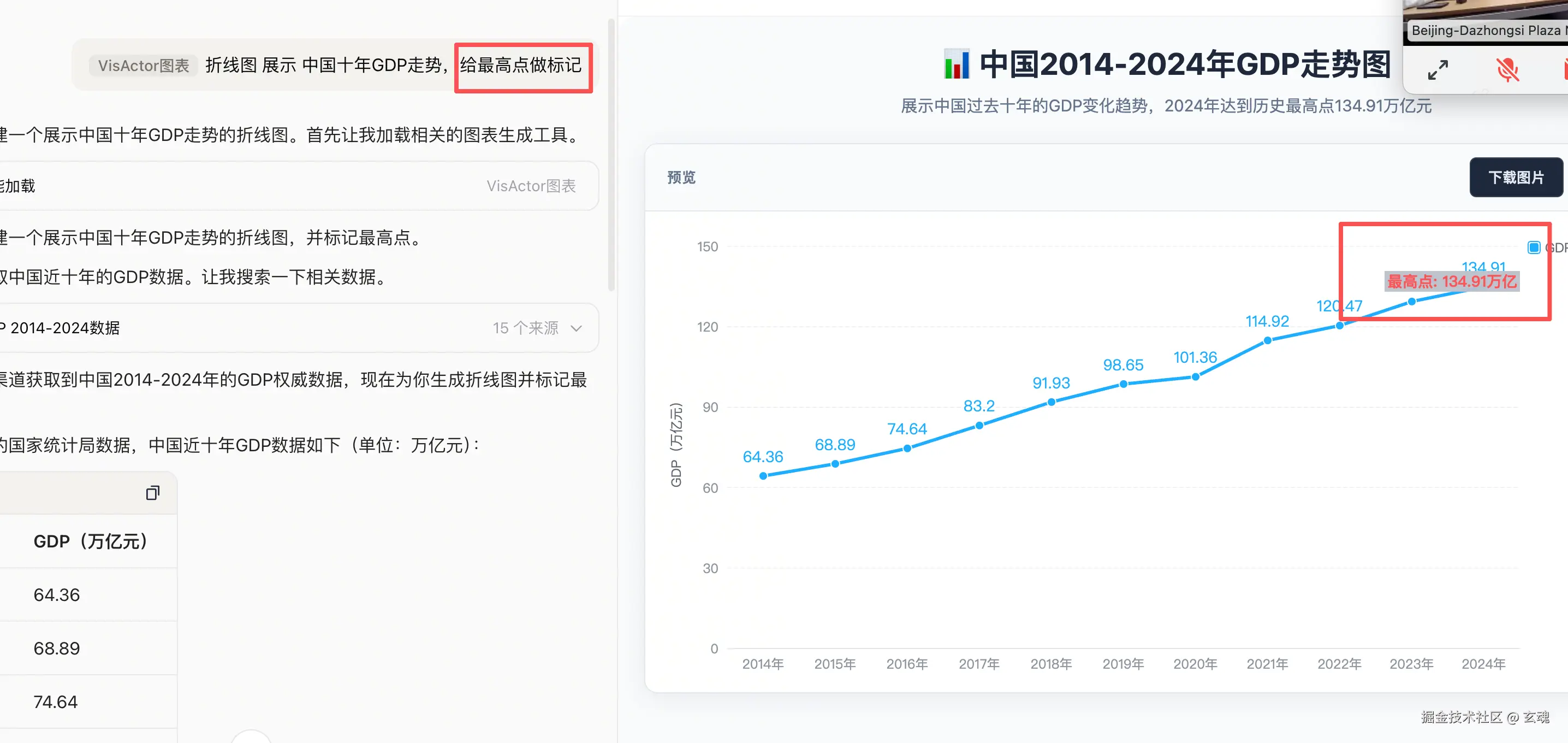Viewport: 1568px width, 743px height.
Task: Click the bar chart emoji beside the title
Action: pos(957,64)
